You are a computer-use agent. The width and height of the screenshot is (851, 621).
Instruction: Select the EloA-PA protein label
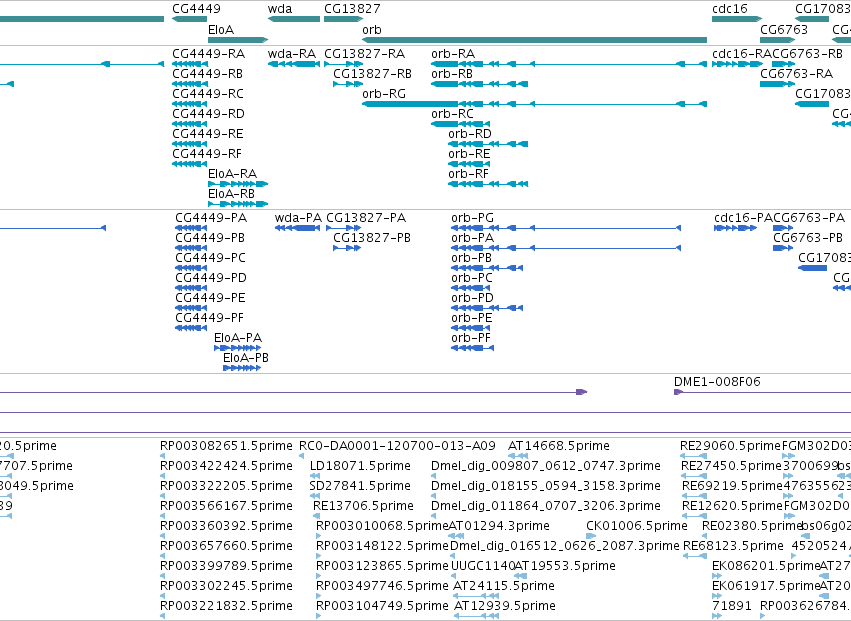click(x=238, y=338)
